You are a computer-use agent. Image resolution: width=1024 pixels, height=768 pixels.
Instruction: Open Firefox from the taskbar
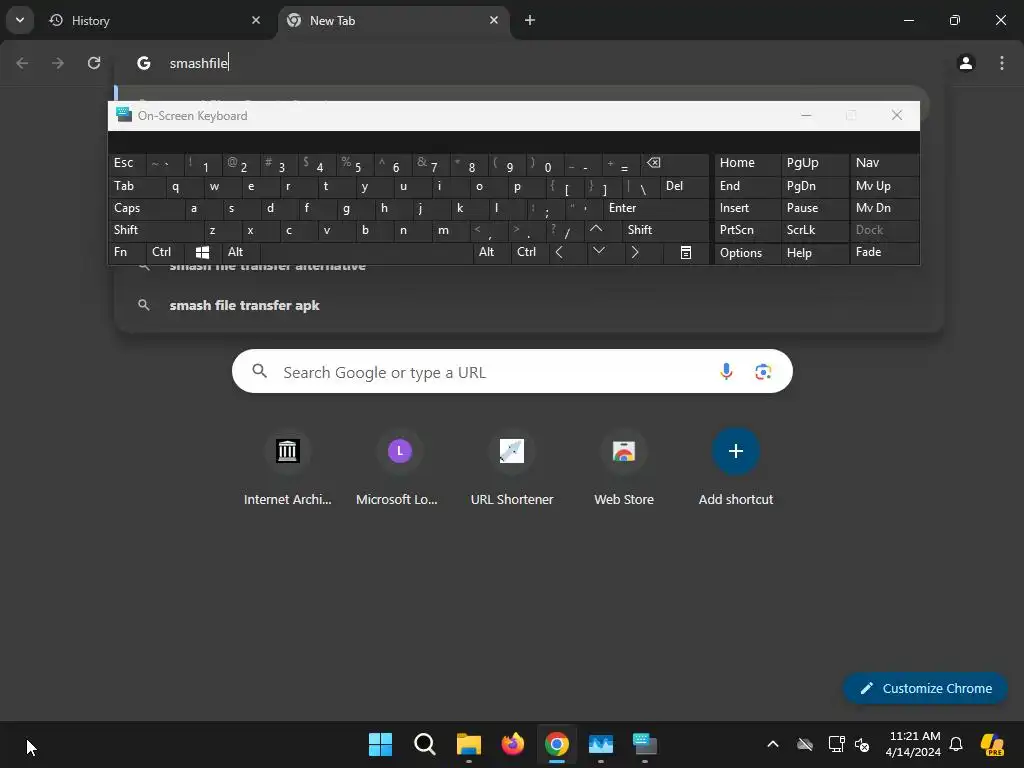513,744
